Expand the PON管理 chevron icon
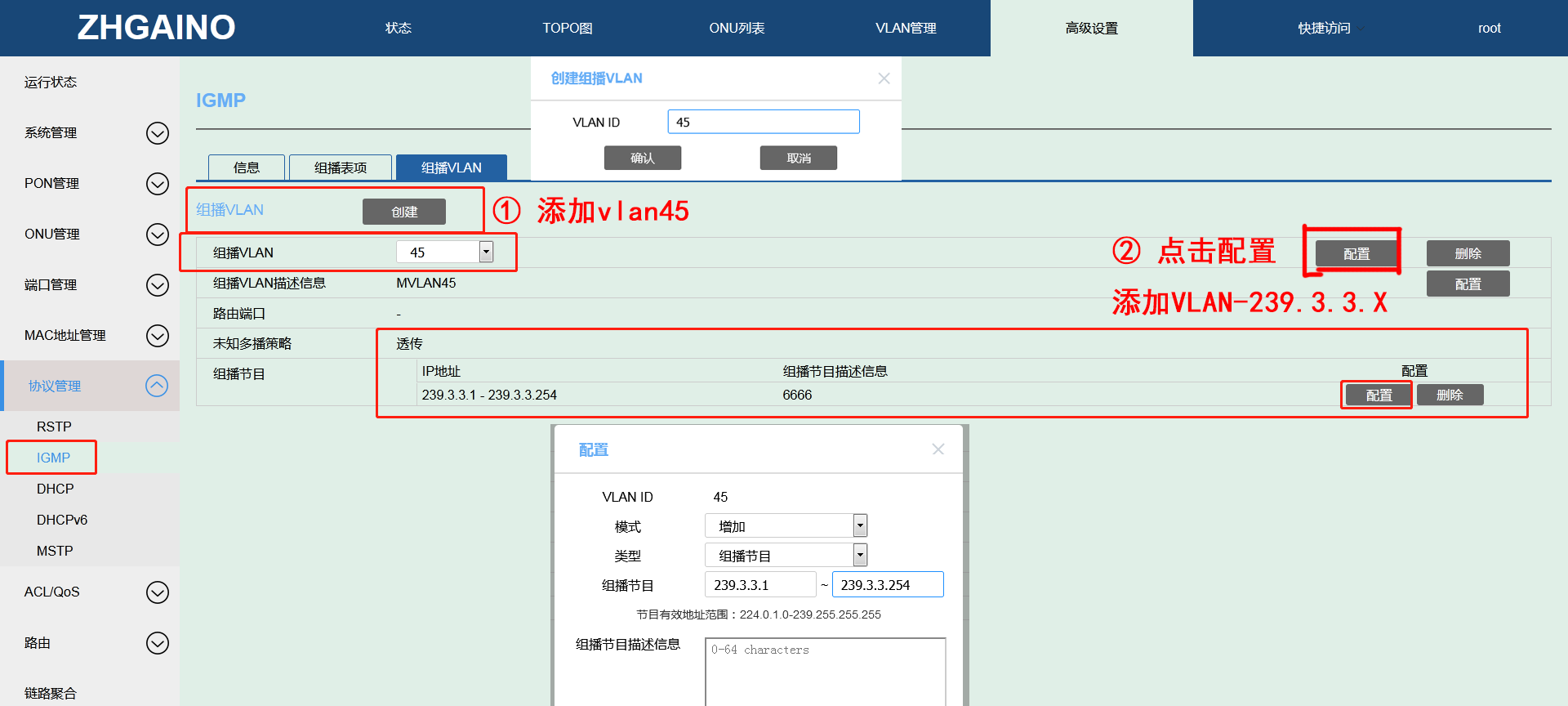The image size is (1568, 706). [x=157, y=184]
